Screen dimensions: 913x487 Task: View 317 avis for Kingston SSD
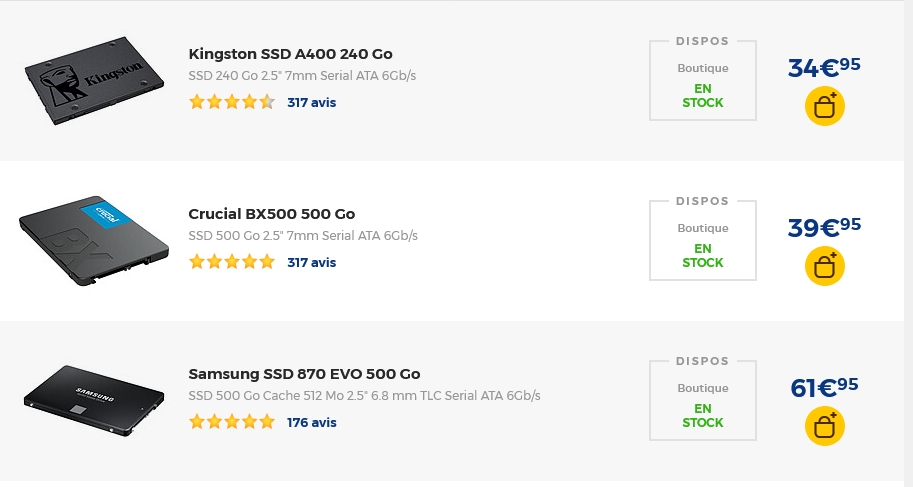pos(311,102)
